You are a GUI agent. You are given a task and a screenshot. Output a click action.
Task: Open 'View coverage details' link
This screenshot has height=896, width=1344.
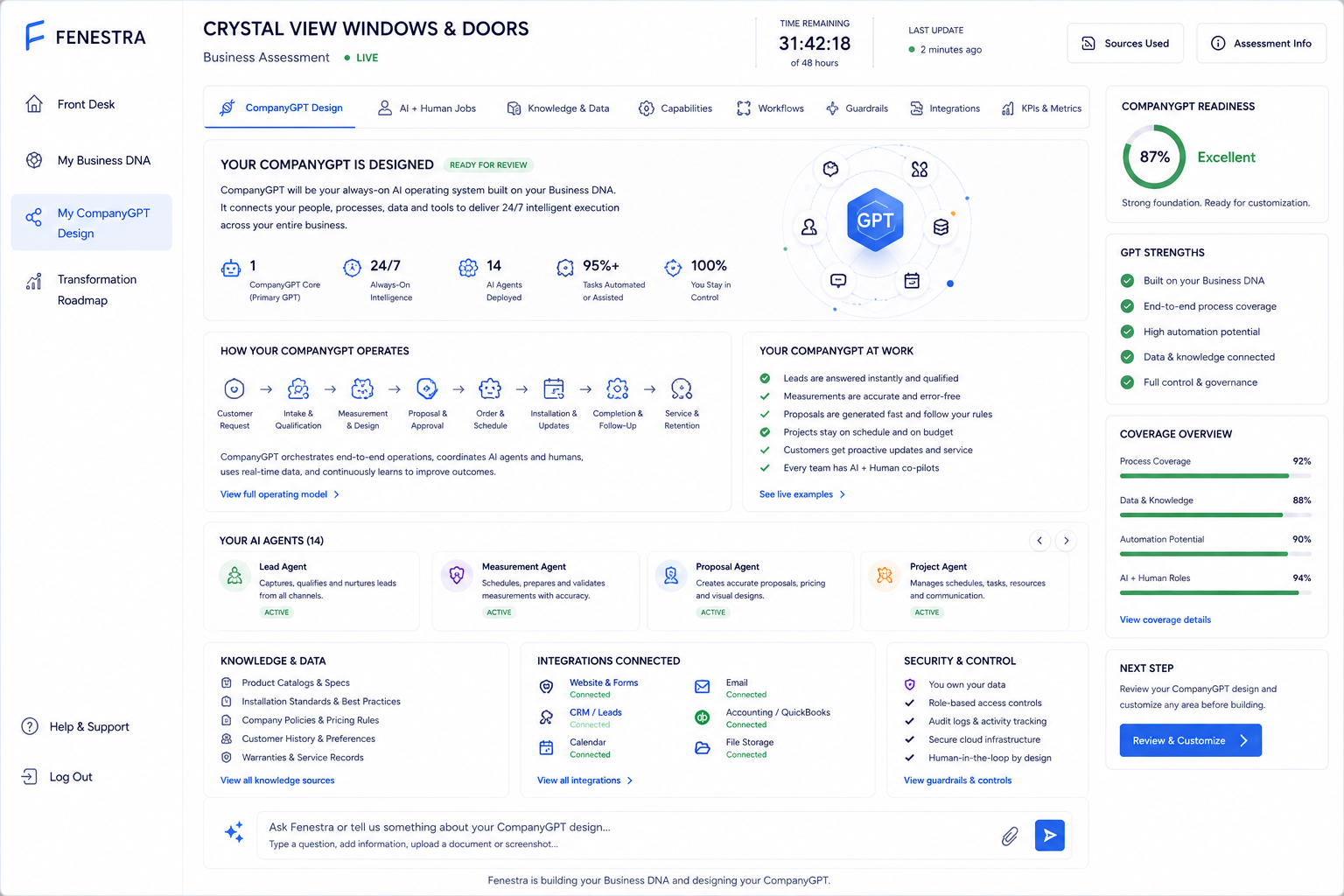click(1165, 619)
